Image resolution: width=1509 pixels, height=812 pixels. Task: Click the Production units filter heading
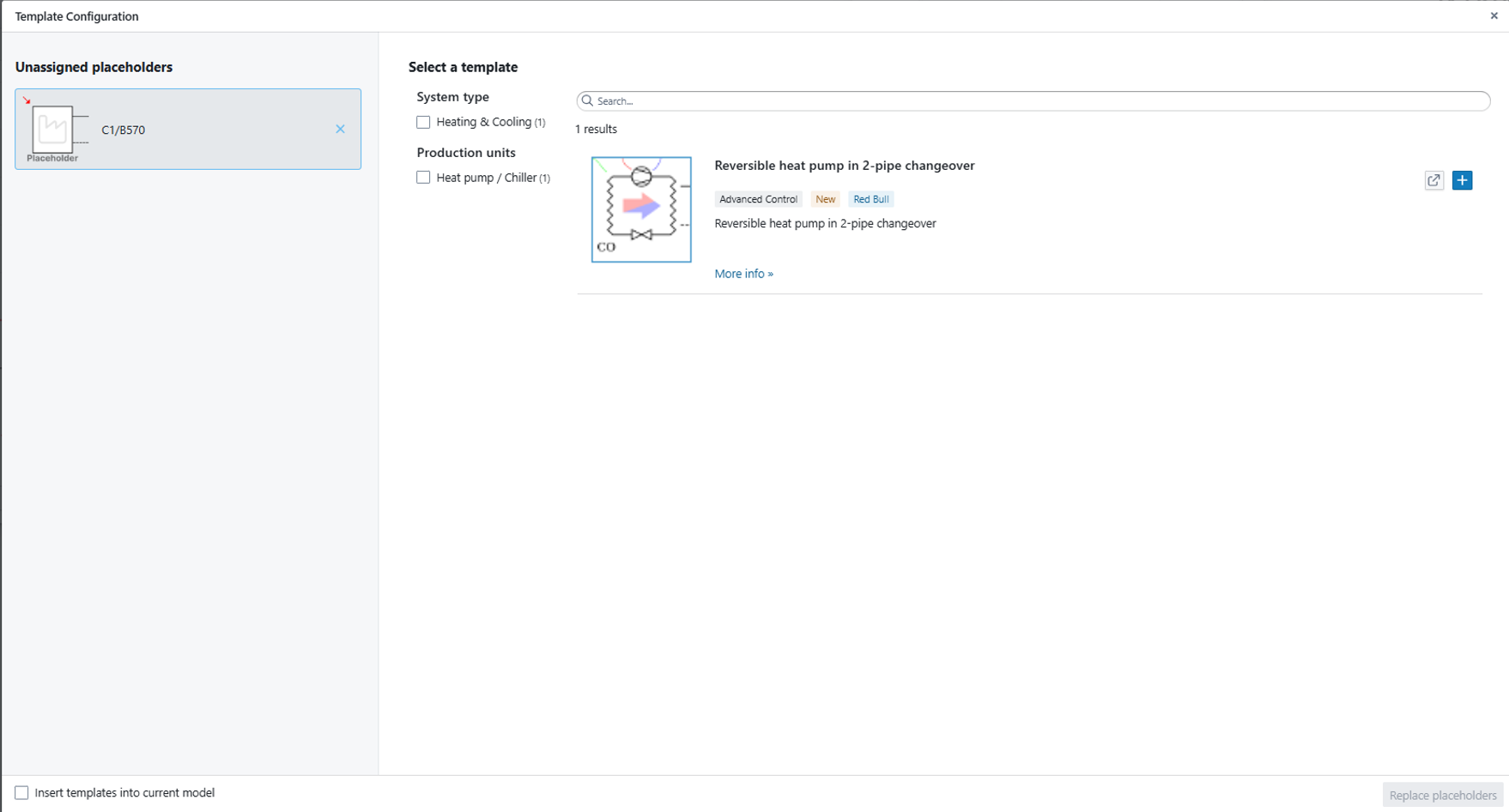tap(466, 153)
